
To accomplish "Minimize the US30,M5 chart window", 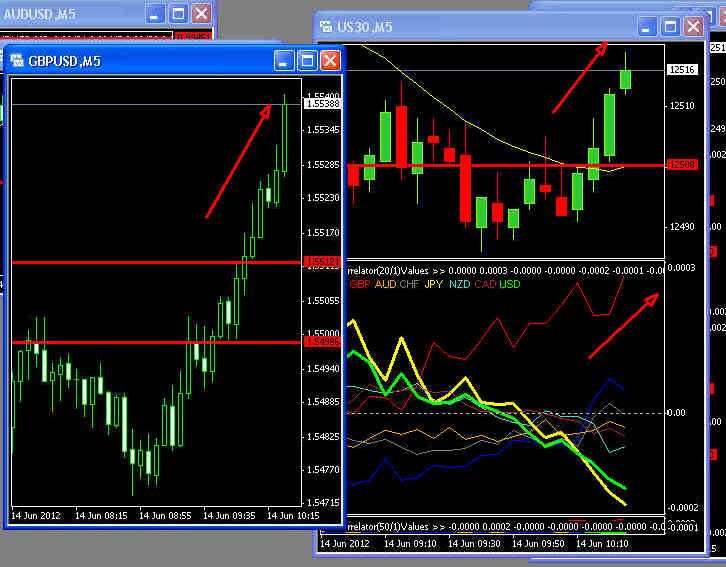I will coord(648,27).
